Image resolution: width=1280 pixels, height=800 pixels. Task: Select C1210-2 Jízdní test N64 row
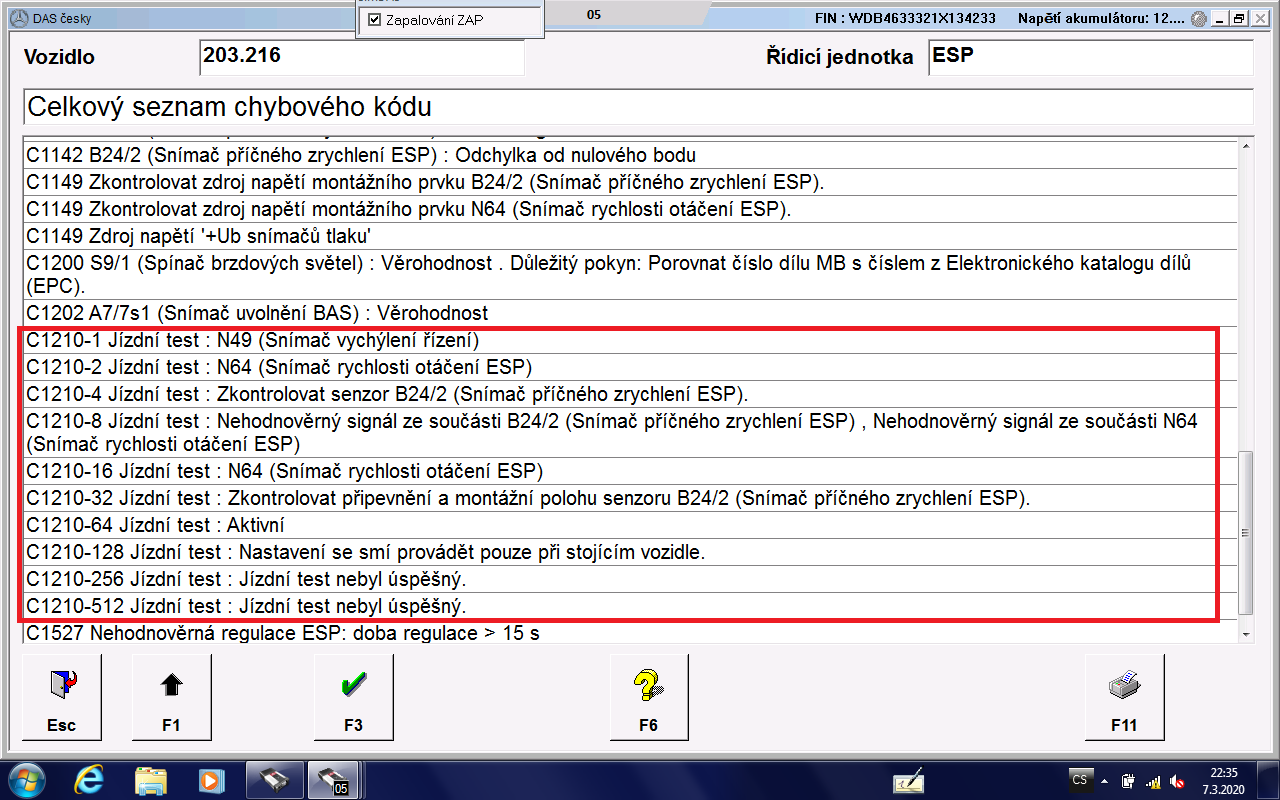[x=629, y=367]
